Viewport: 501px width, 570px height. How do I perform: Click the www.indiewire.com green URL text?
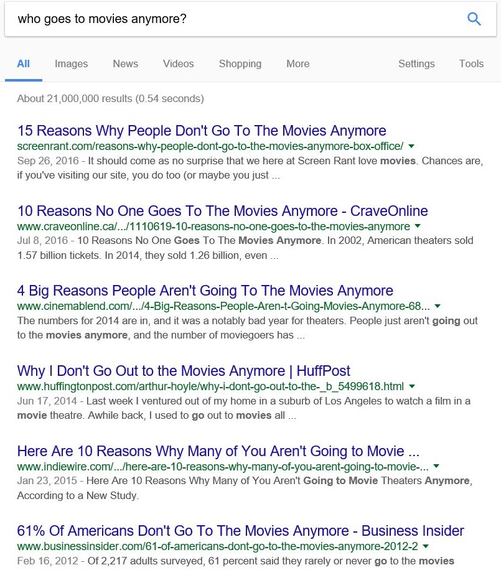[223, 466]
